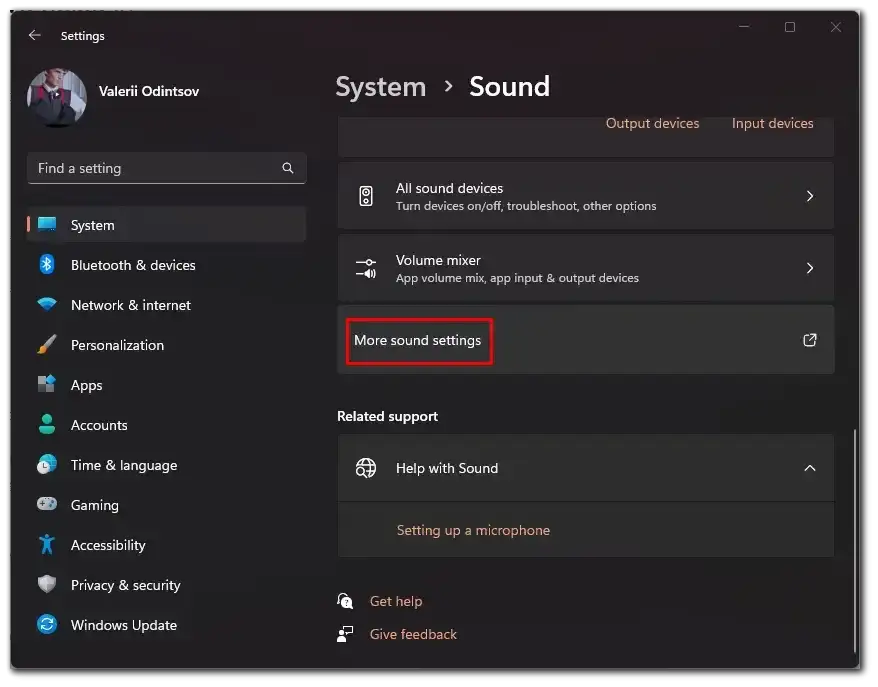Click the Windows Update icon

pyautogui.click(x=47, y=625)
